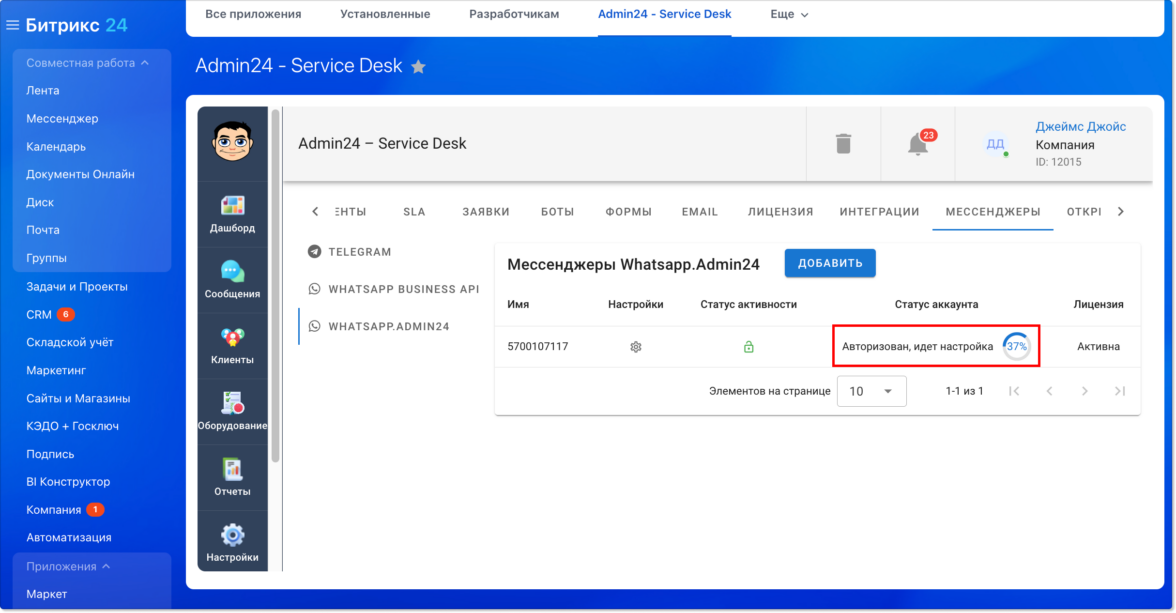Toggle the green lock activity status
Image resolution: width=1176 pixels, height=613 pixels.
click(748, 347)
